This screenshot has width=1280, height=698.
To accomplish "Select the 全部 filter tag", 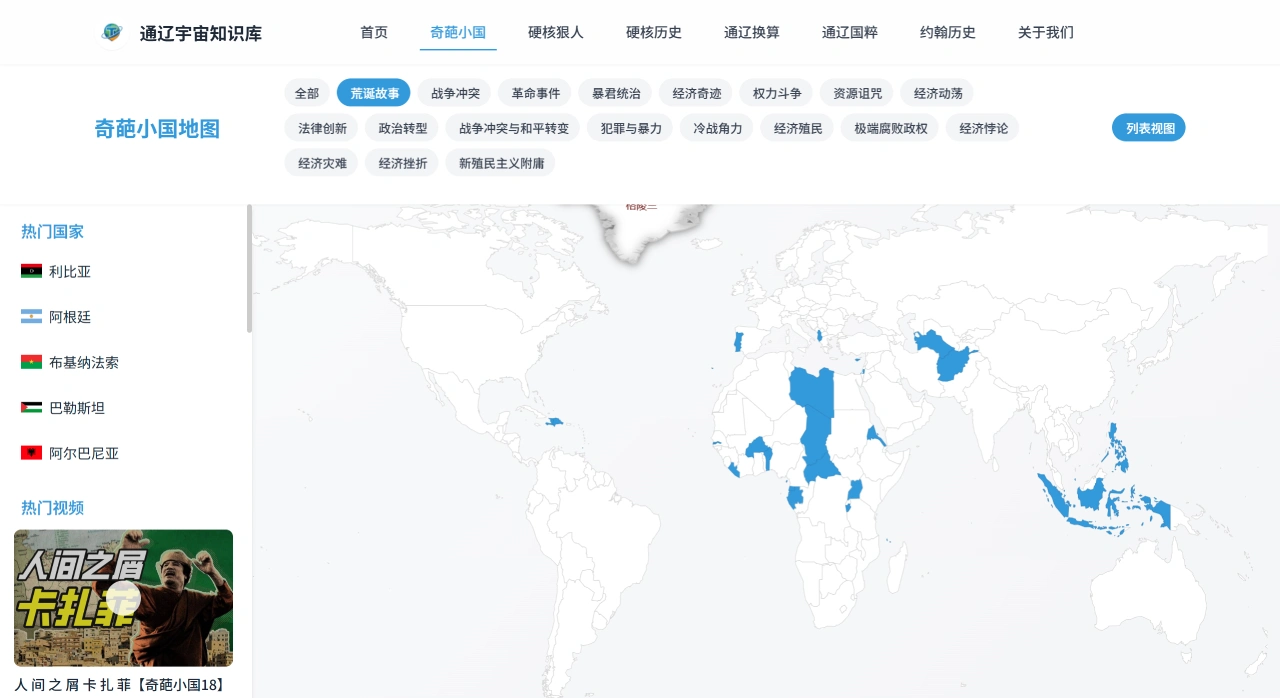I will 307,93.
